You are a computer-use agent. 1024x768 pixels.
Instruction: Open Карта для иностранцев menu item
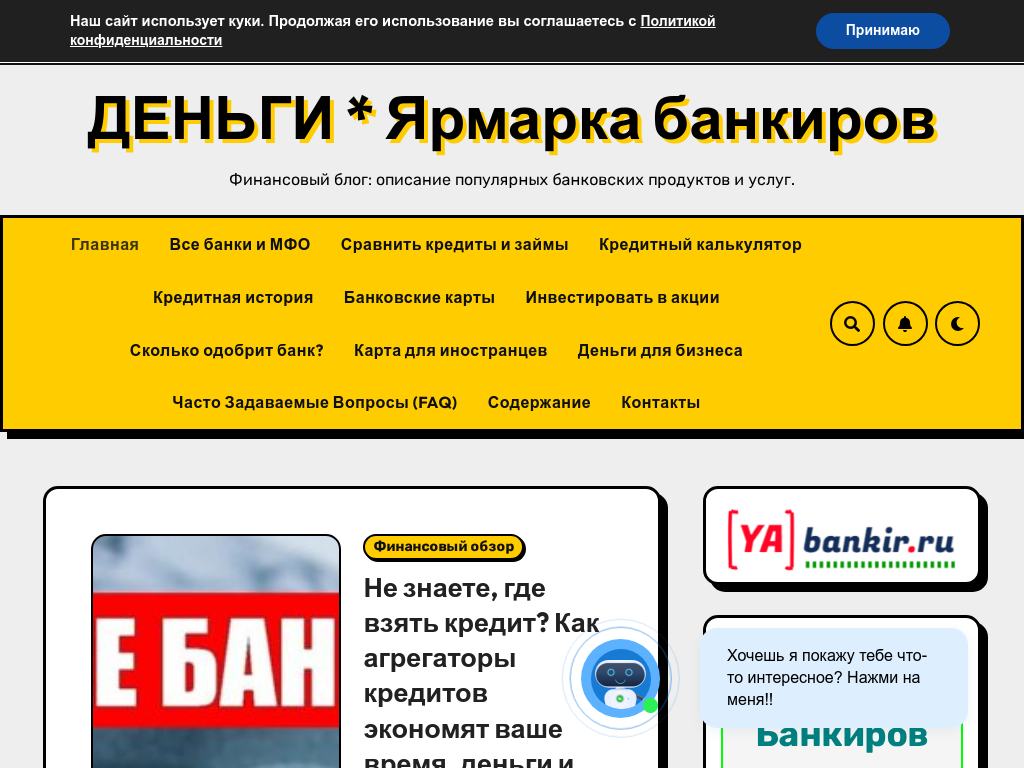coord(451,351)
